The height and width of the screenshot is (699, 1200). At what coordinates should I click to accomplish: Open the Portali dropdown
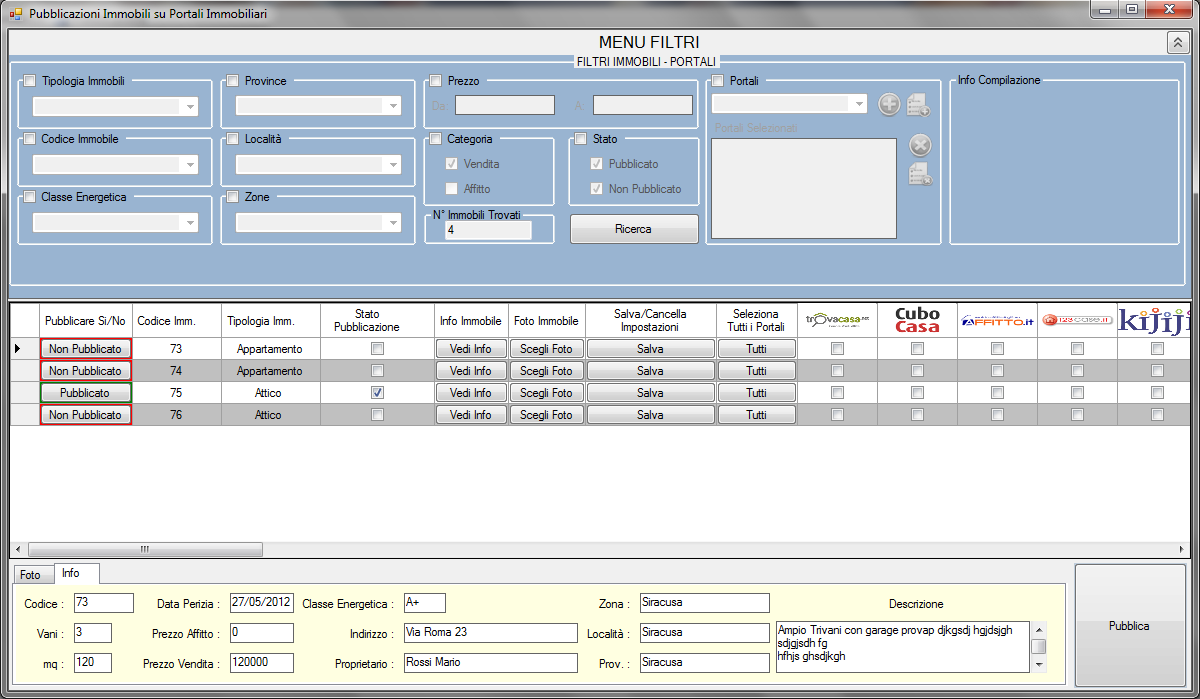click(x=859, y=104)
